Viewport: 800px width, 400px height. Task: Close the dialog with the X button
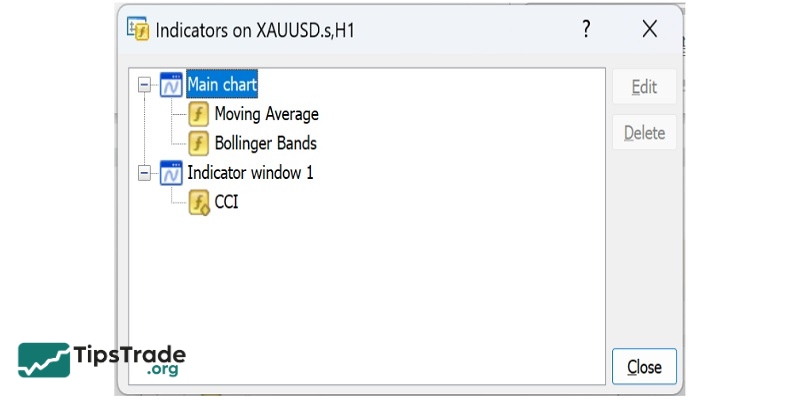[x=650, y=30]
